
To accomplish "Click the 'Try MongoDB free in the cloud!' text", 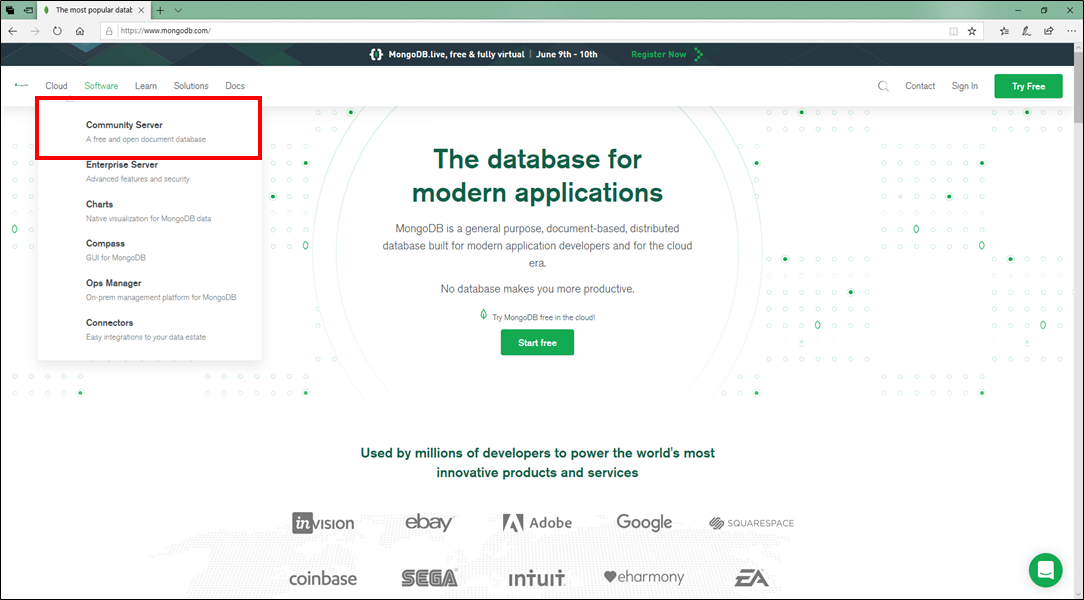I will pyautogui.click(x=543, y=317).
